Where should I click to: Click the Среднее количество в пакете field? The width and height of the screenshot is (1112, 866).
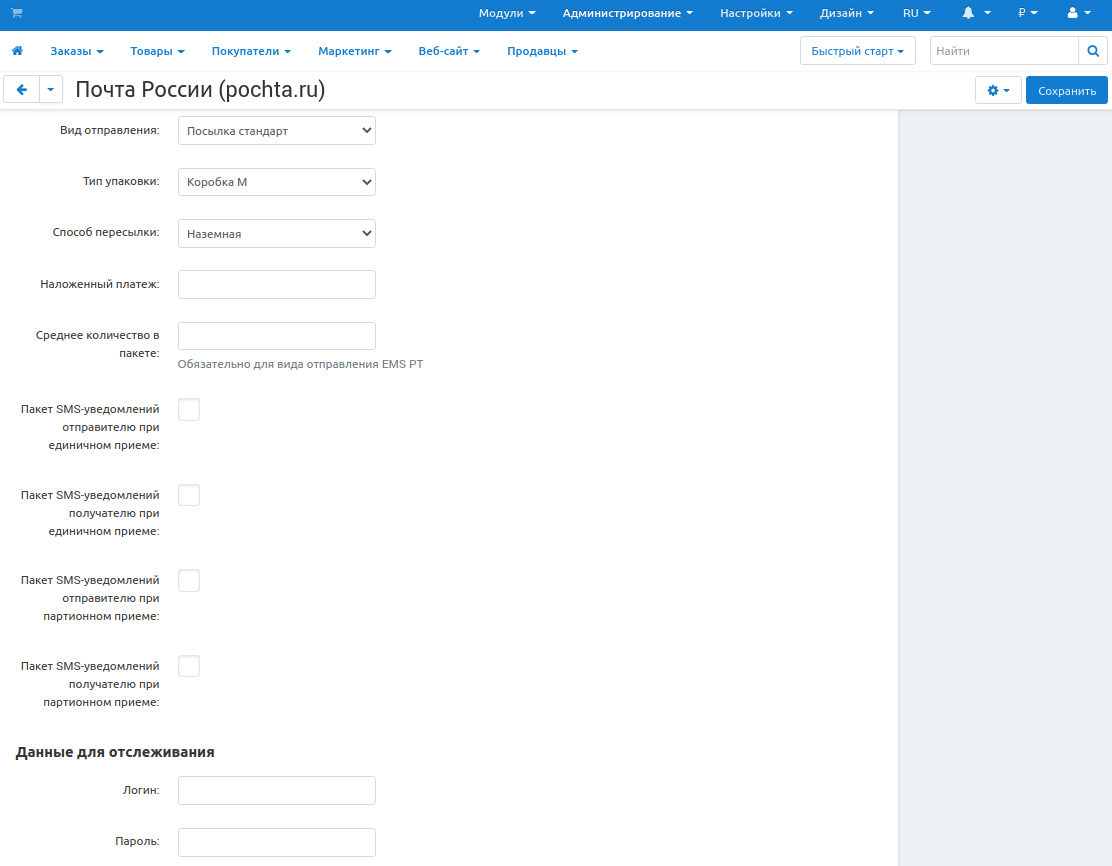click(x=277, y=336)
